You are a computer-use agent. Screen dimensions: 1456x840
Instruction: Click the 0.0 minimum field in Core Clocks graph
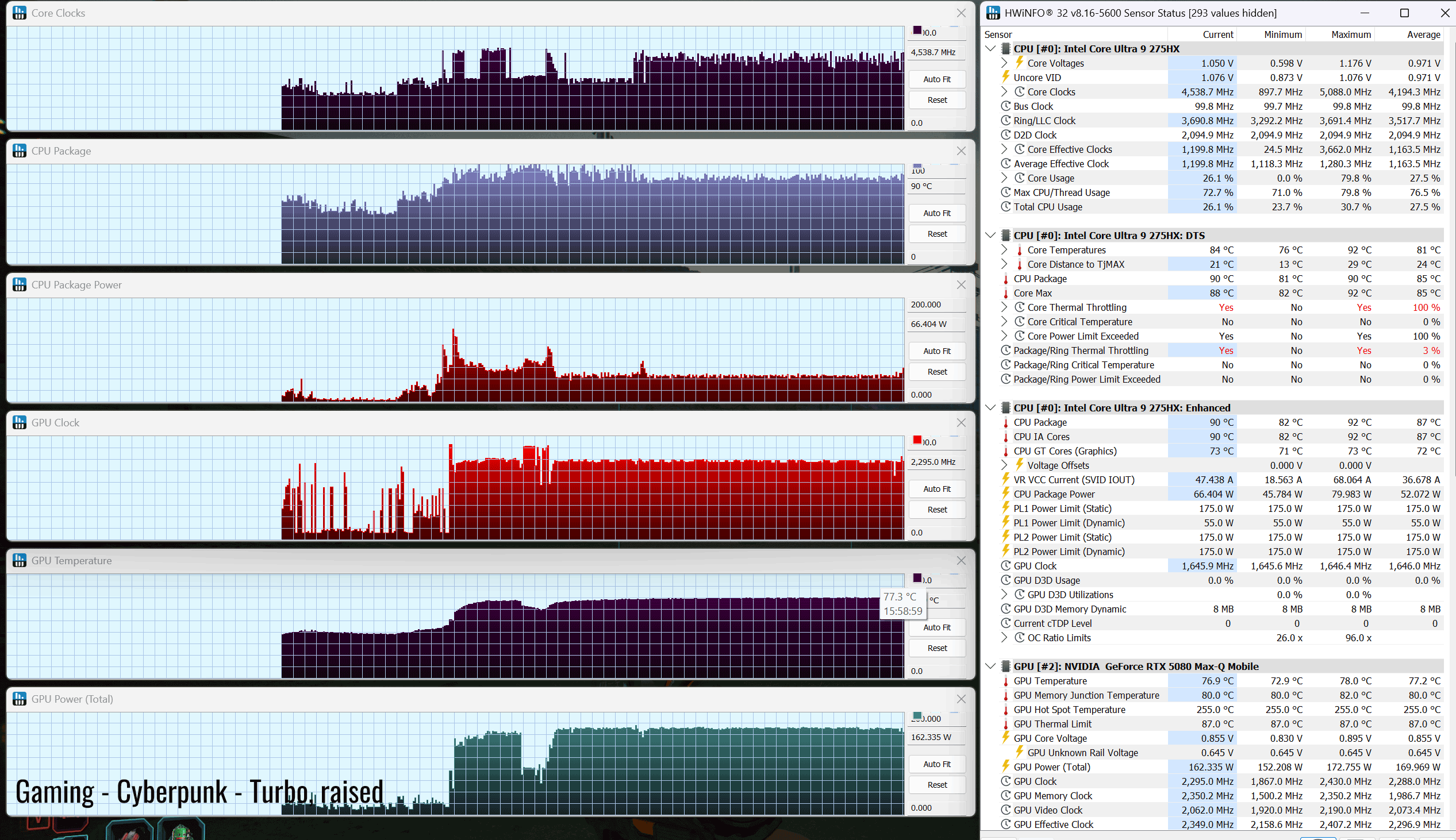tap(937, 123)
